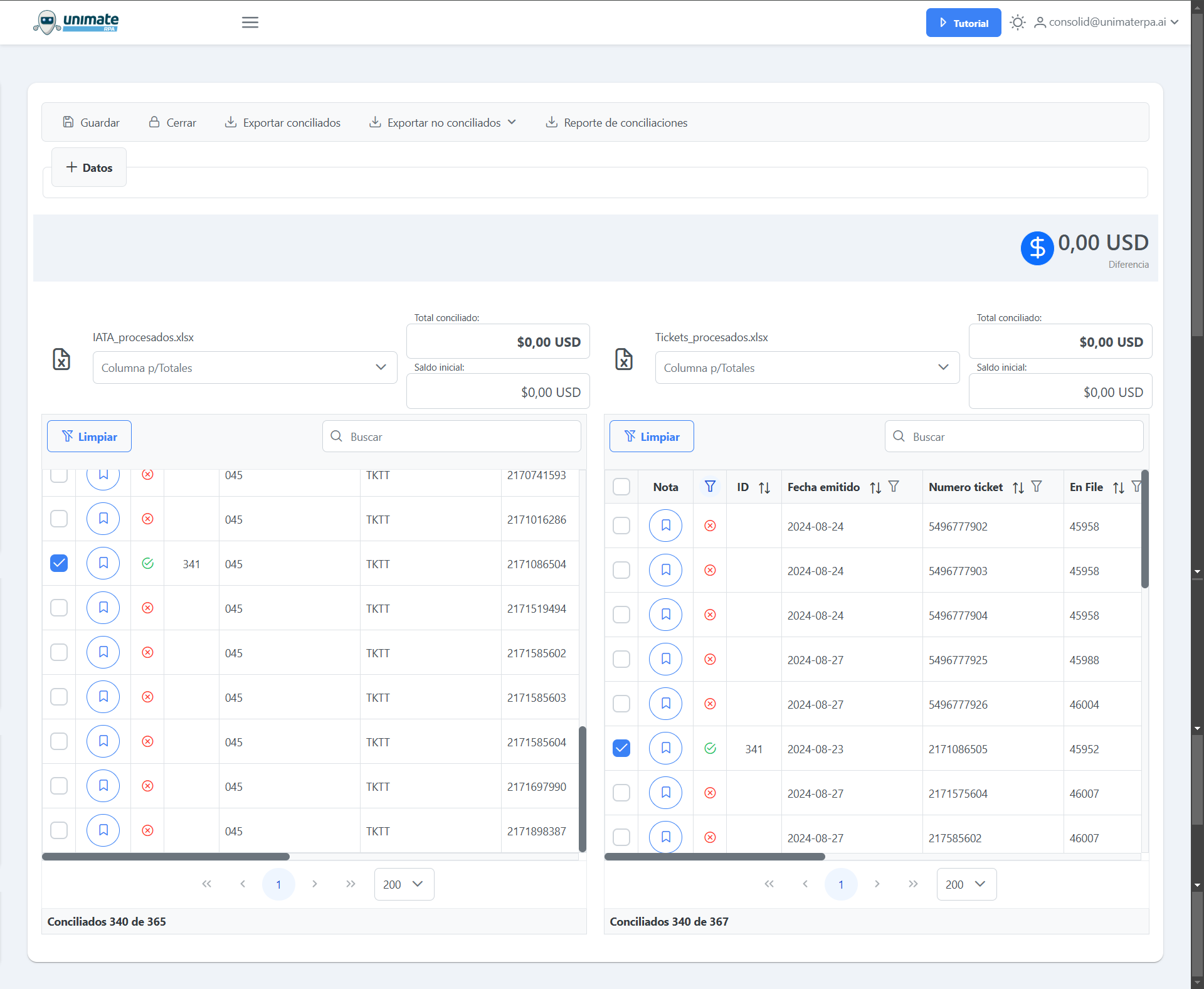
Task: Open the hamburger navigation menu
Action: click(x=250, y=23)
